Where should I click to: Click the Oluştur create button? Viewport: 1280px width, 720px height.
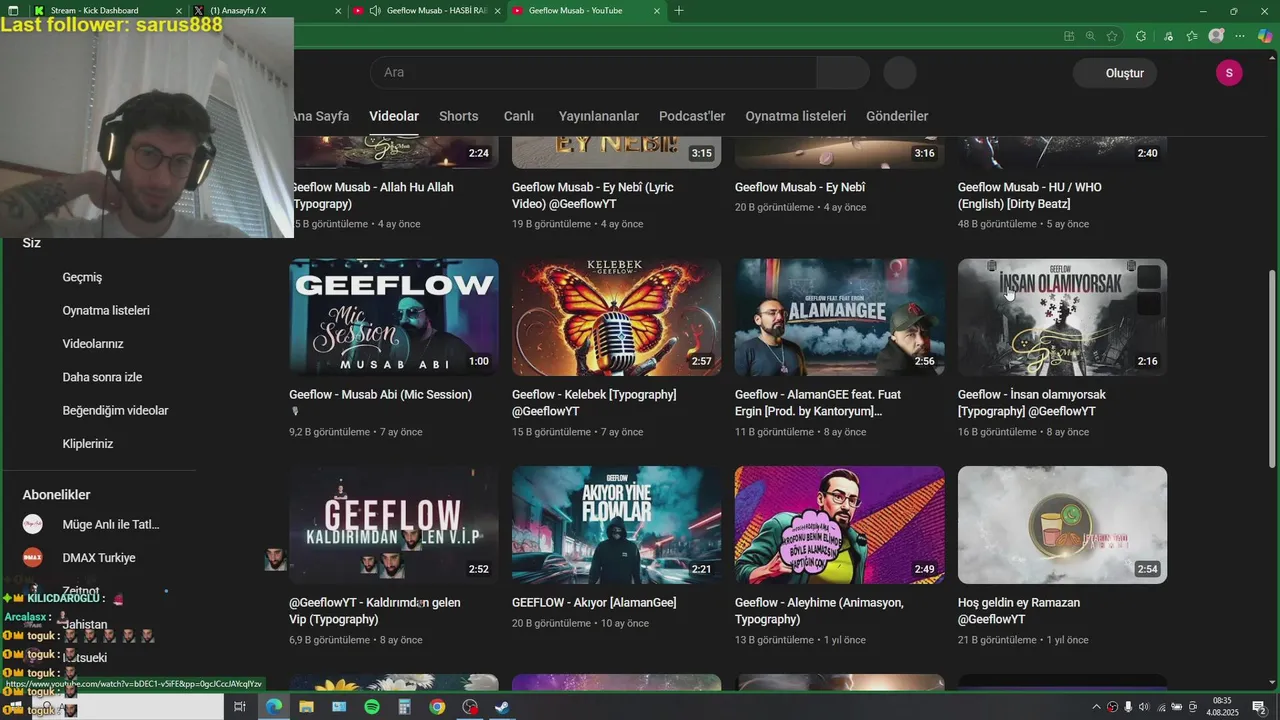(1115, 73)
